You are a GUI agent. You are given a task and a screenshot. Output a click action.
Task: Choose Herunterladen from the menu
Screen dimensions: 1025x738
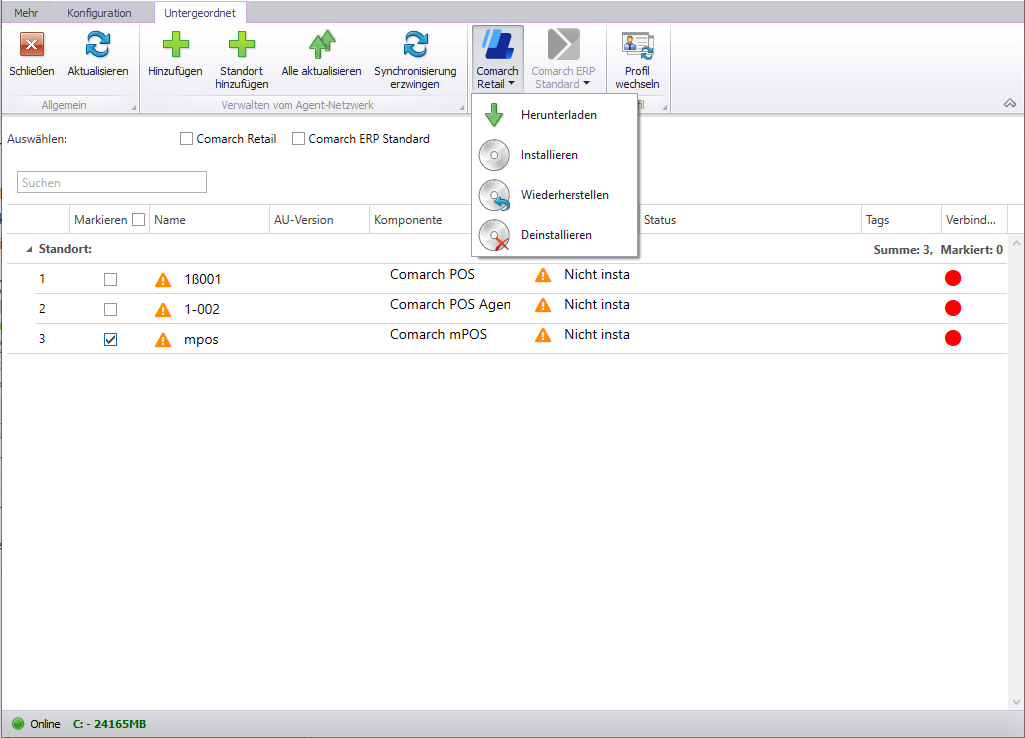click(x=554, y=115)
